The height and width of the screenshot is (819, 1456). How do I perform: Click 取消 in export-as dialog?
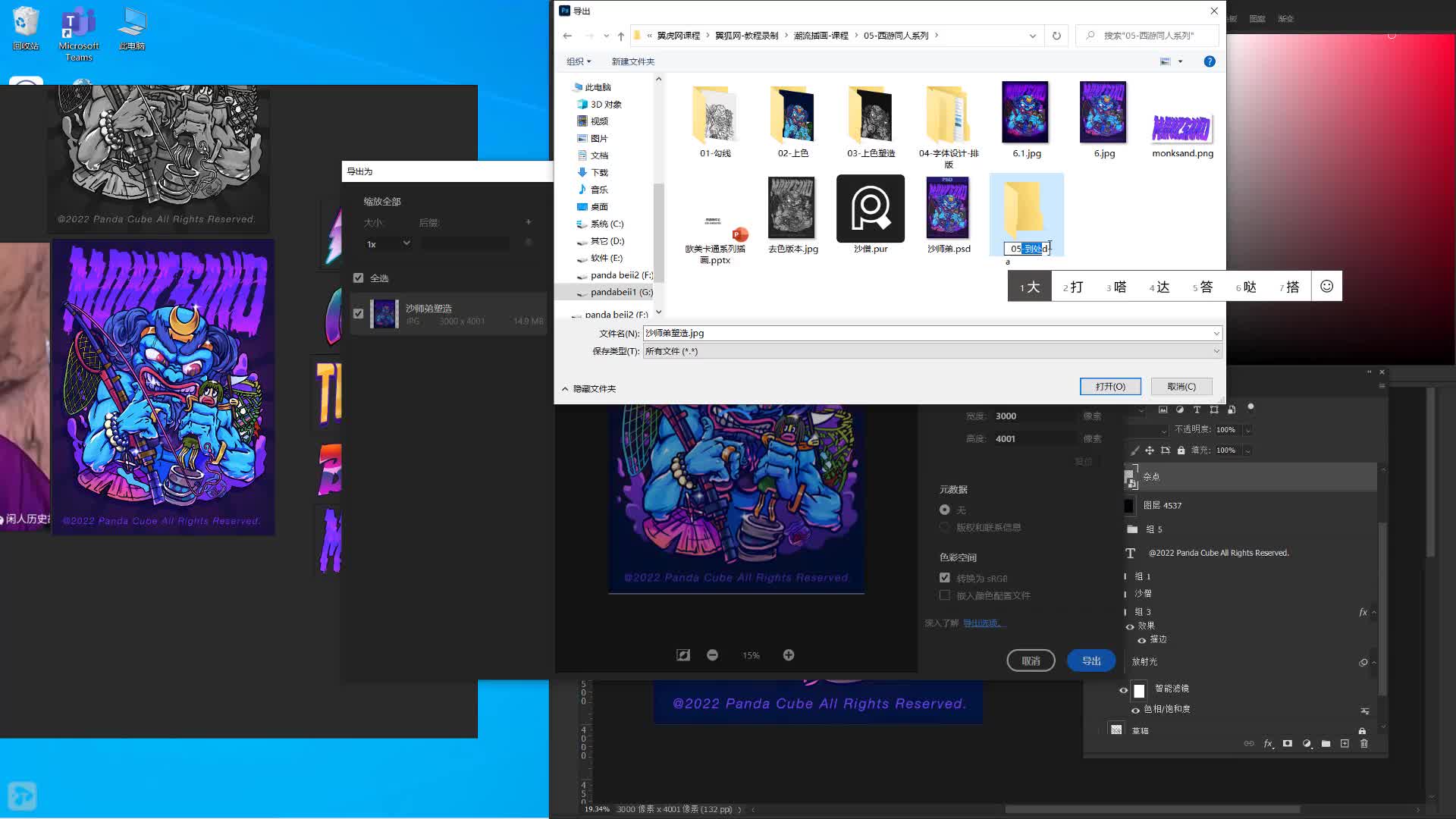tap(1031, 661)
